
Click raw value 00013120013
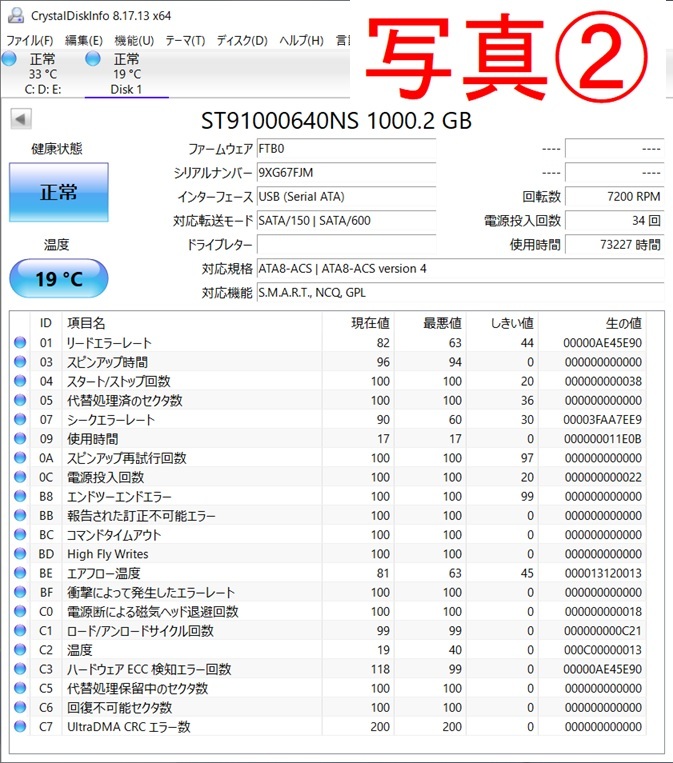click(603, 573)
